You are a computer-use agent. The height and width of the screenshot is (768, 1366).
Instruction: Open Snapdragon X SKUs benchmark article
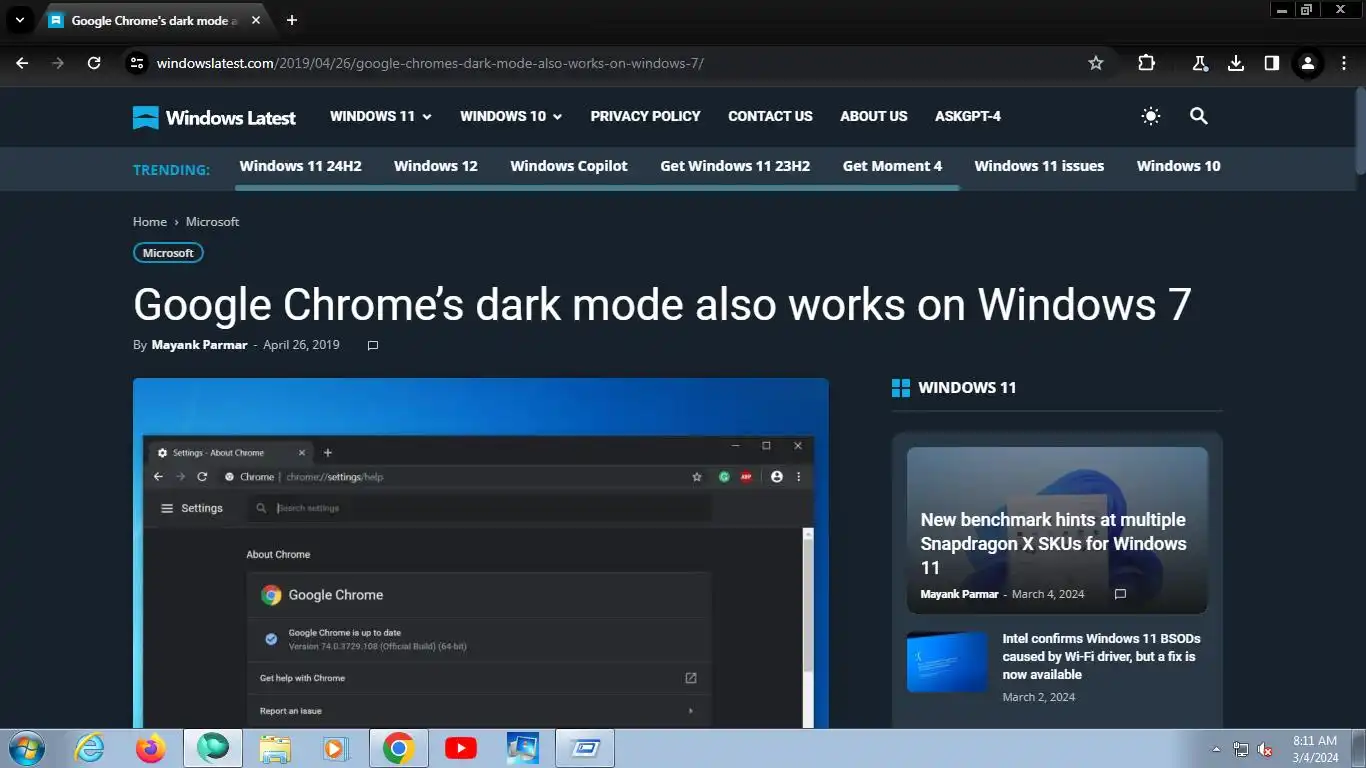click(x=1053, y=543)
